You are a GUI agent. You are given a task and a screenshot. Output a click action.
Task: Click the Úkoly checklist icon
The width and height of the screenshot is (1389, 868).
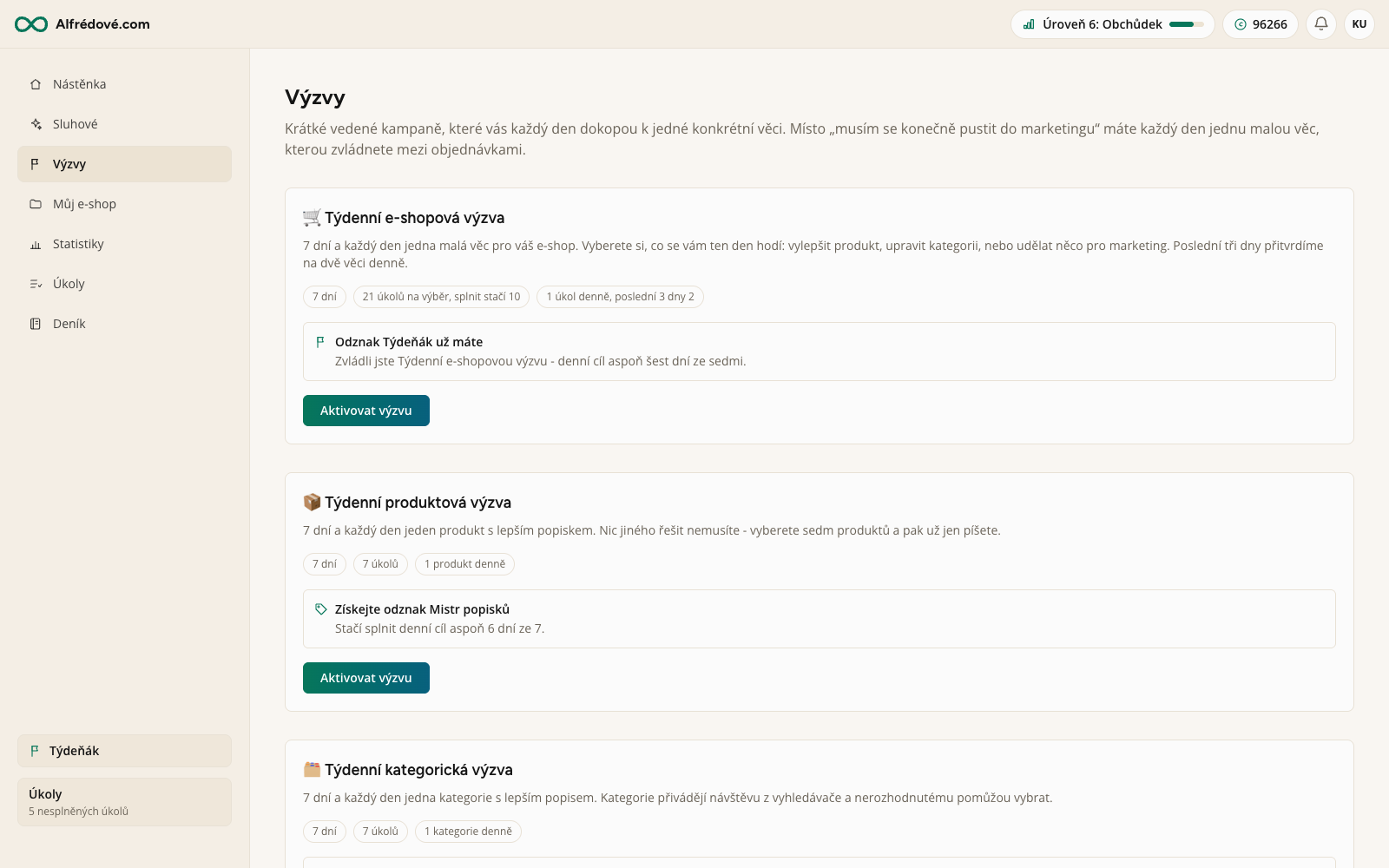pos(36,284)
